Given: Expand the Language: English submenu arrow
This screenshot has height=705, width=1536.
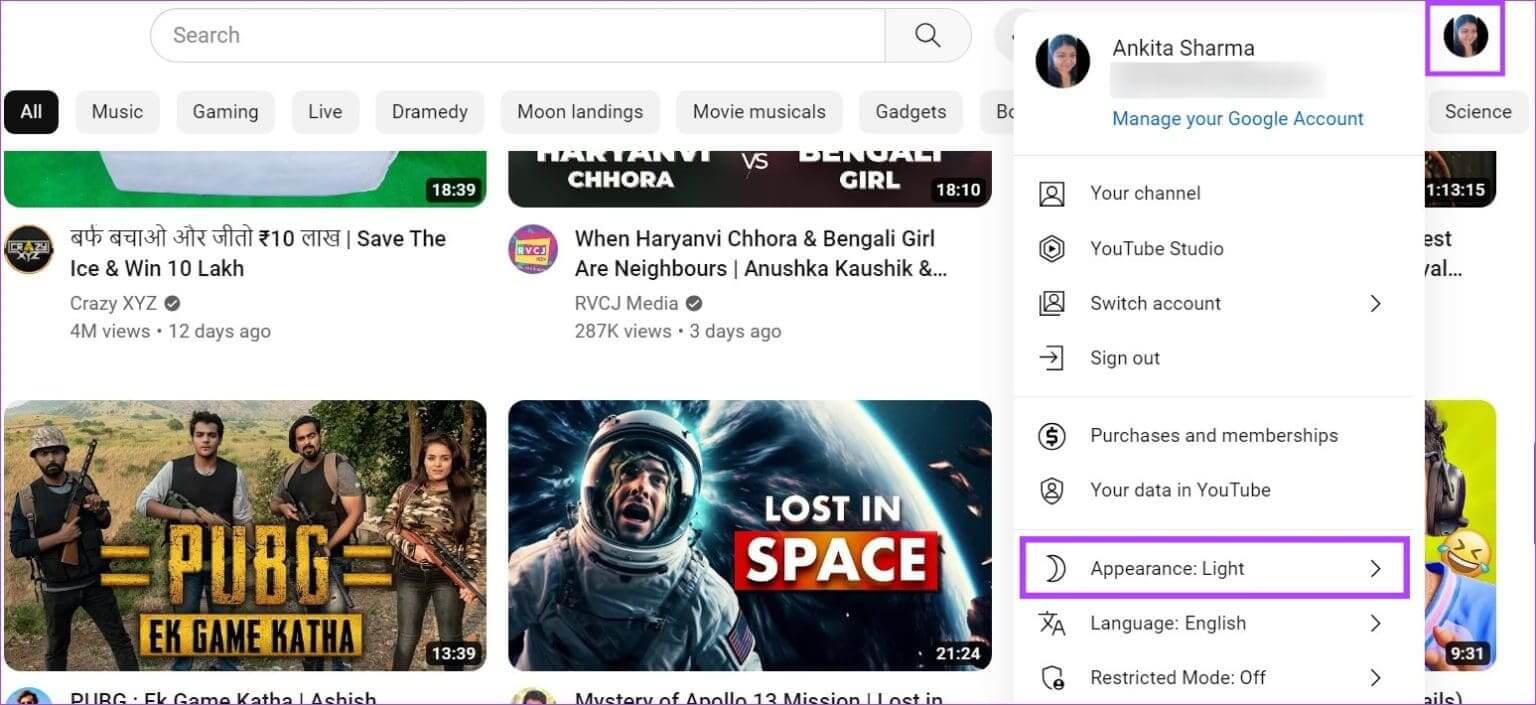Looking at the screenshot, I should coord(1375,624).
